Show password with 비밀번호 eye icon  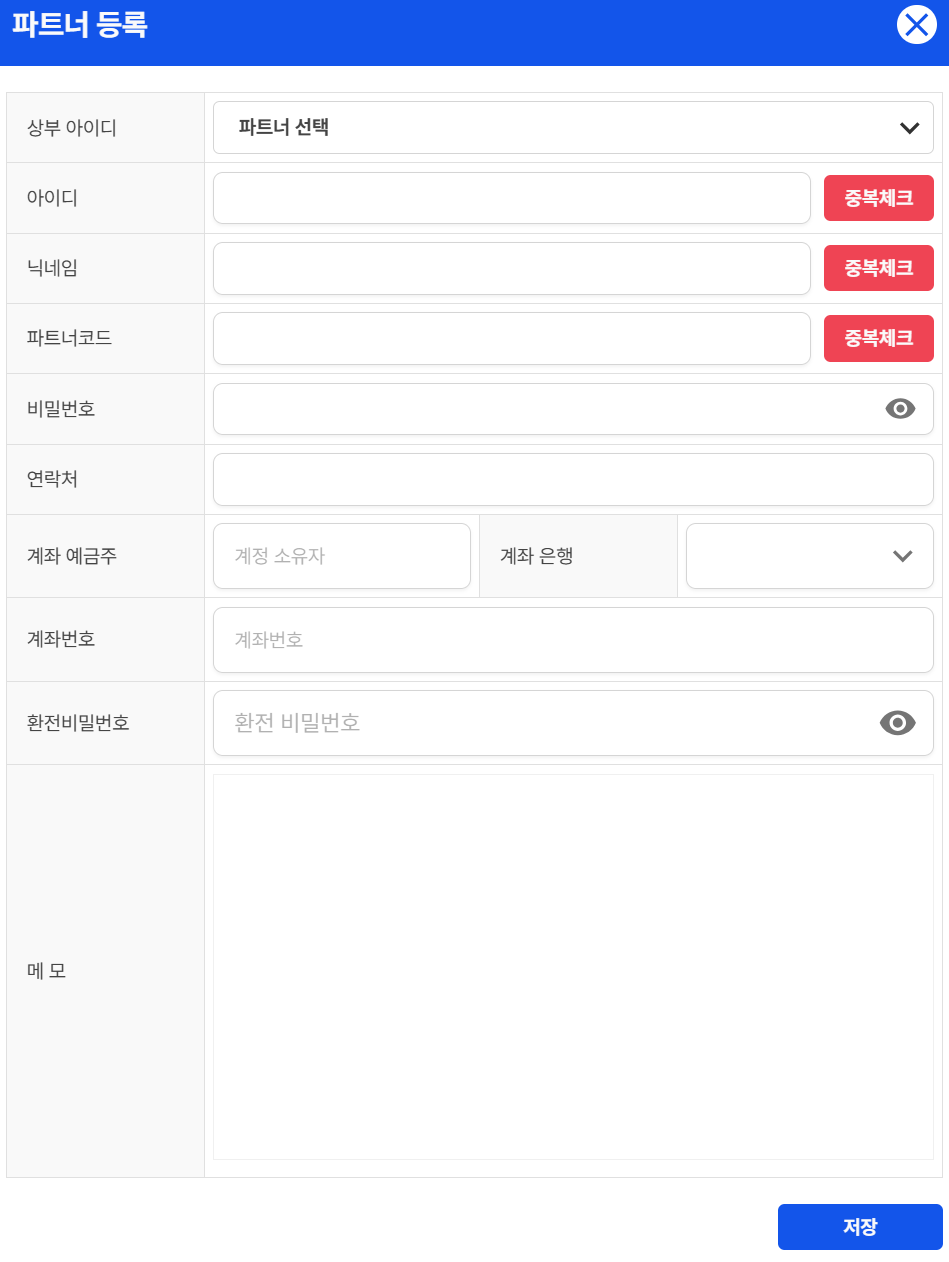coord(900,408)
